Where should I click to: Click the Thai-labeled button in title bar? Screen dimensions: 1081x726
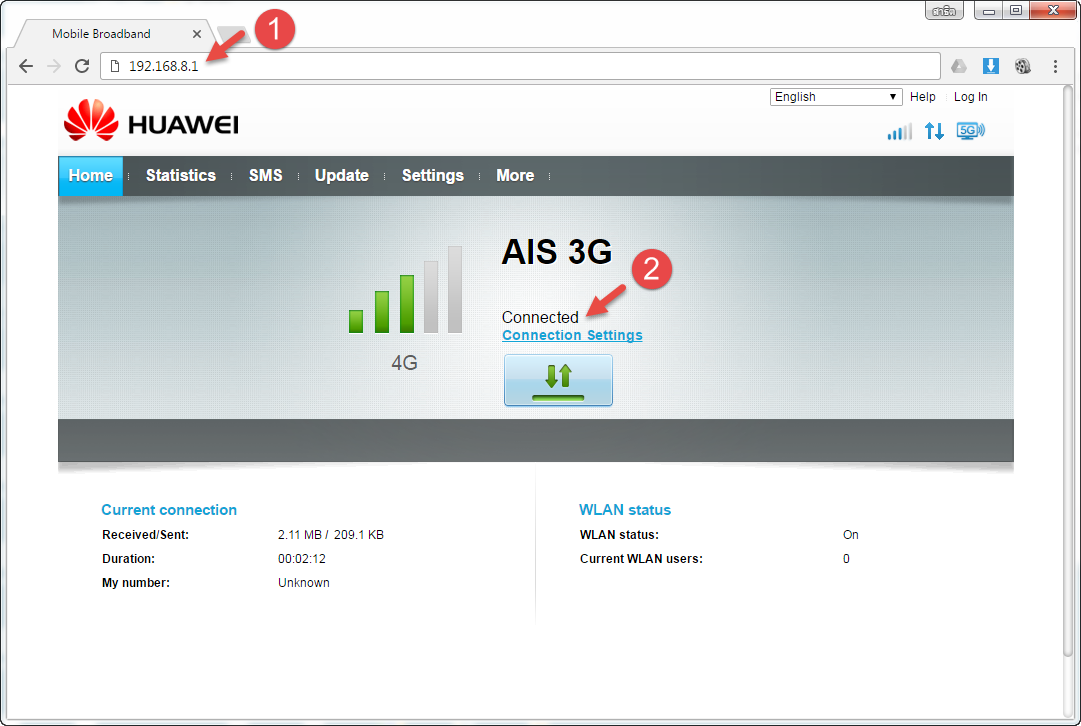tap(944, 11)
